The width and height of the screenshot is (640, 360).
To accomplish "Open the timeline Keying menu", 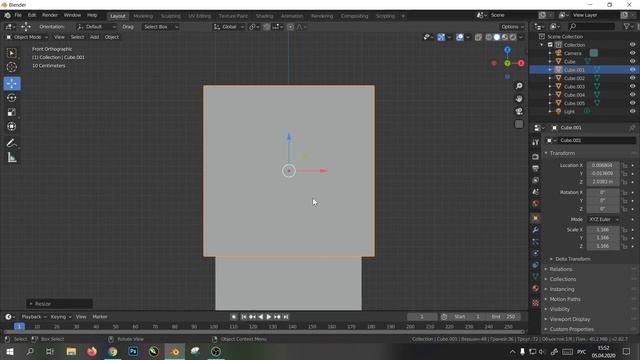I will click(x=60, y=317).
